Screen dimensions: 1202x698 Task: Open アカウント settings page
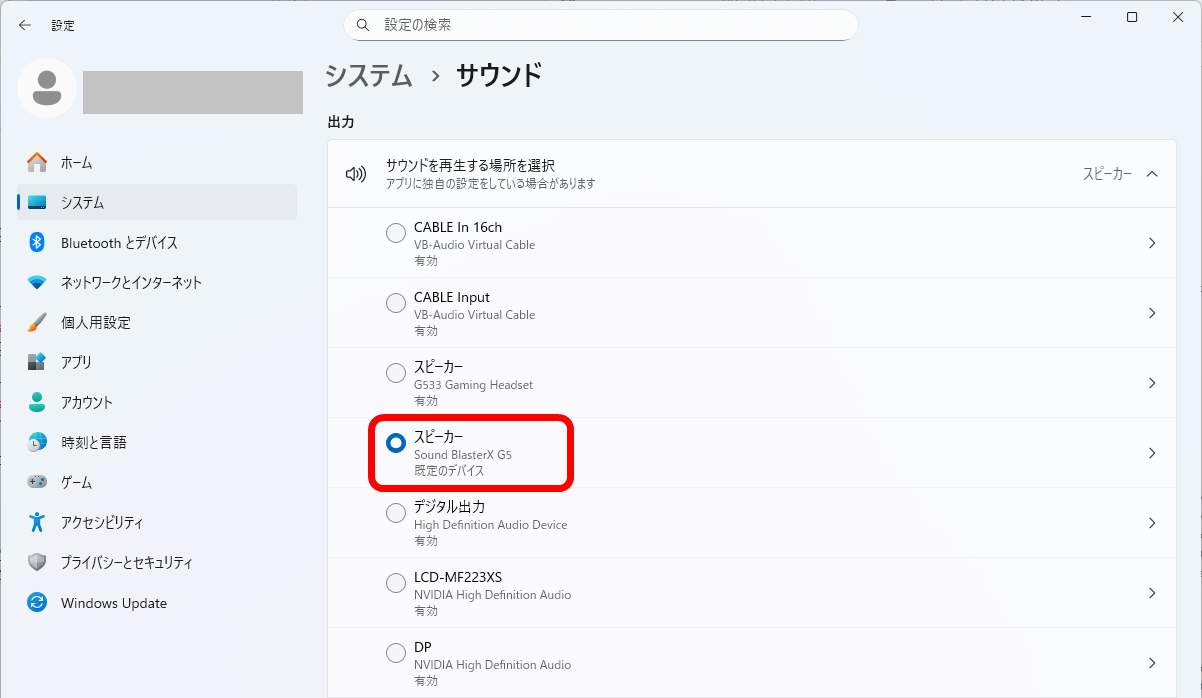86,402
